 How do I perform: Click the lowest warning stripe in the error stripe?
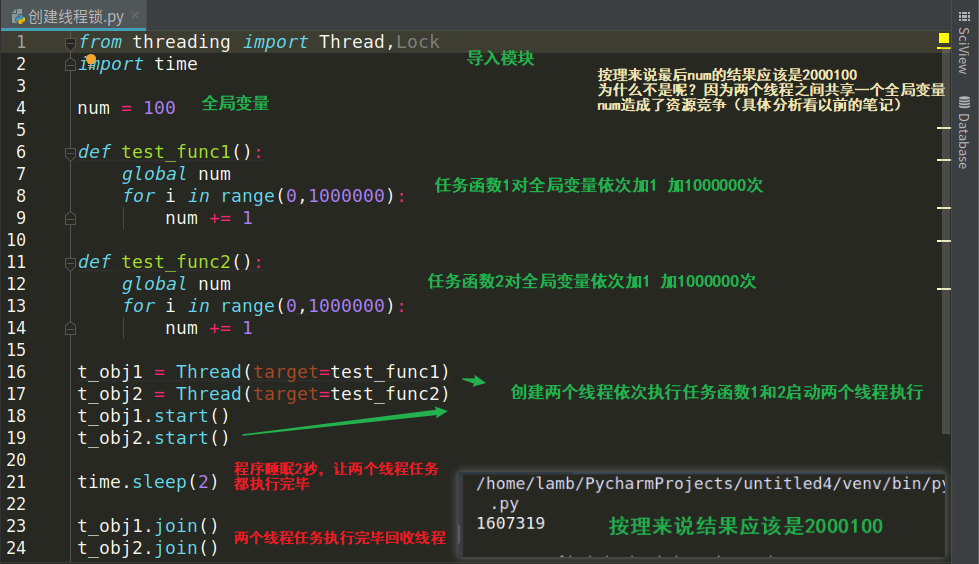click(943, 289)
